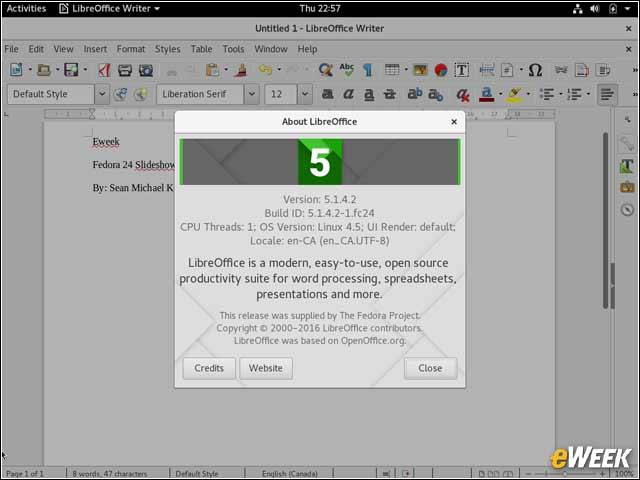Viewport: 640px width, 480px height.
Task: Click volume icon in system tray
Action: tap(595, 9)
